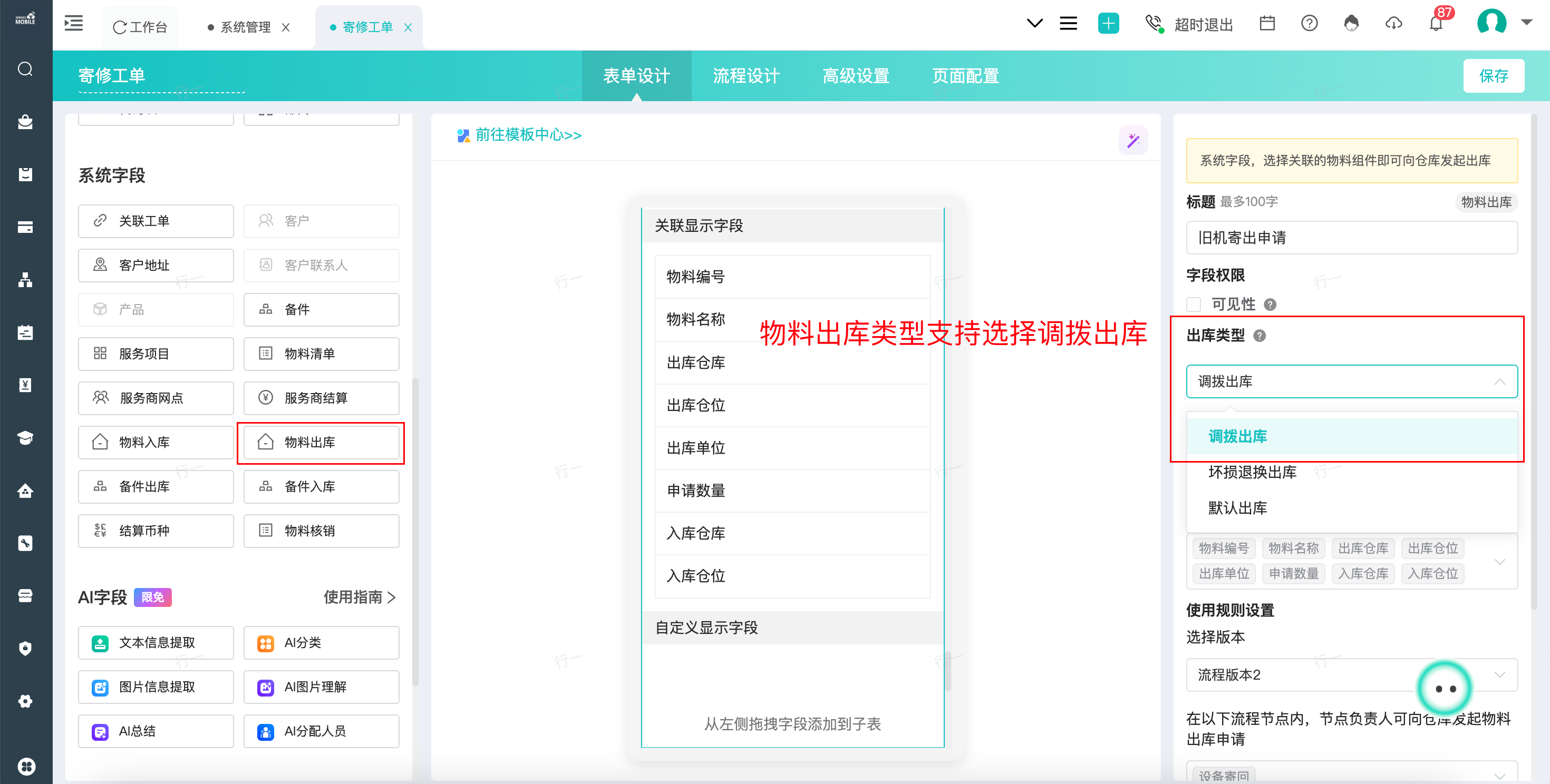
Task: Open notifications bell with 87 badge
Action: click(1436, 24)
